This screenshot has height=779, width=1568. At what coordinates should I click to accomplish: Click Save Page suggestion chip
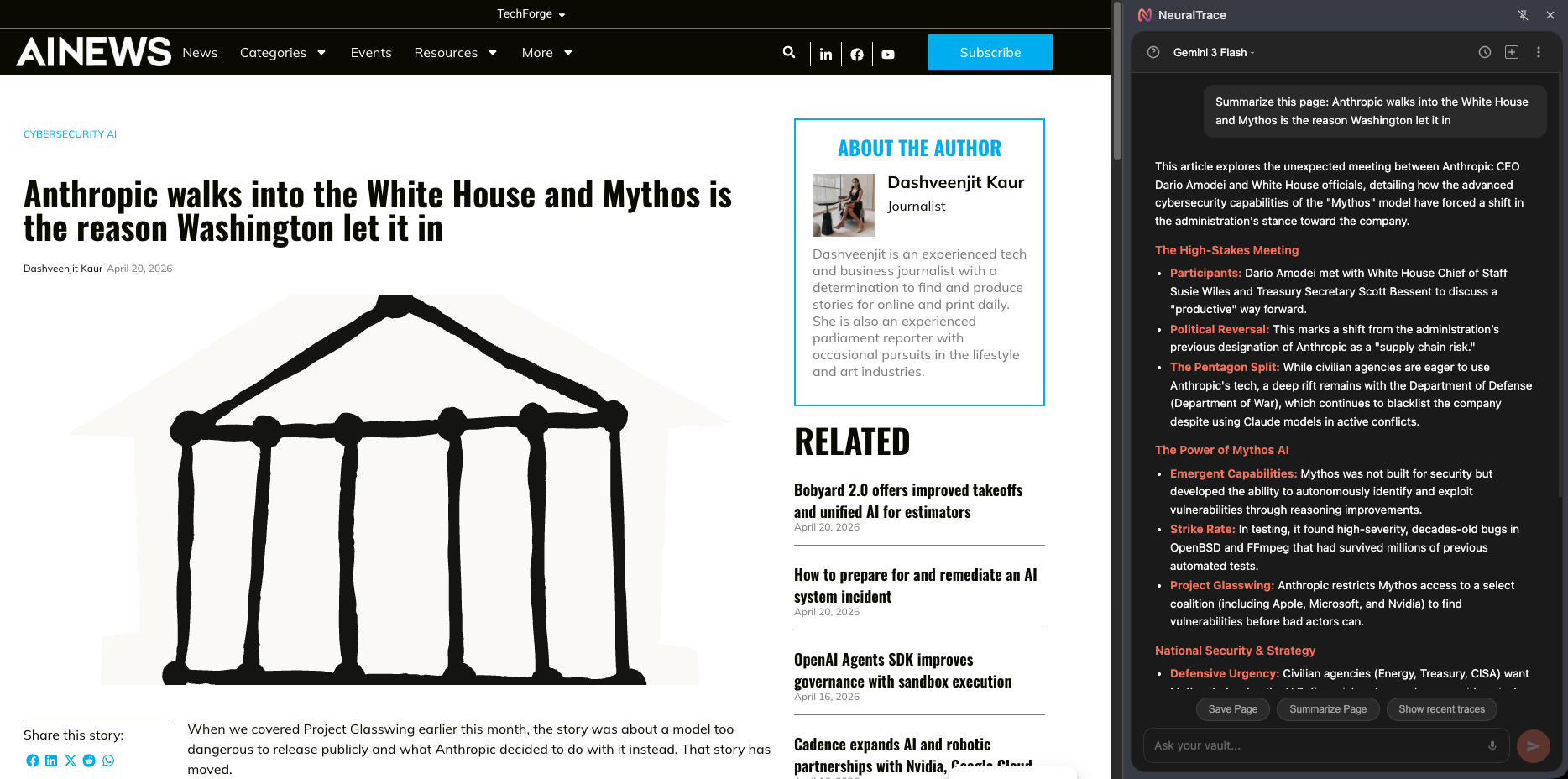(x=1233, y=709)
